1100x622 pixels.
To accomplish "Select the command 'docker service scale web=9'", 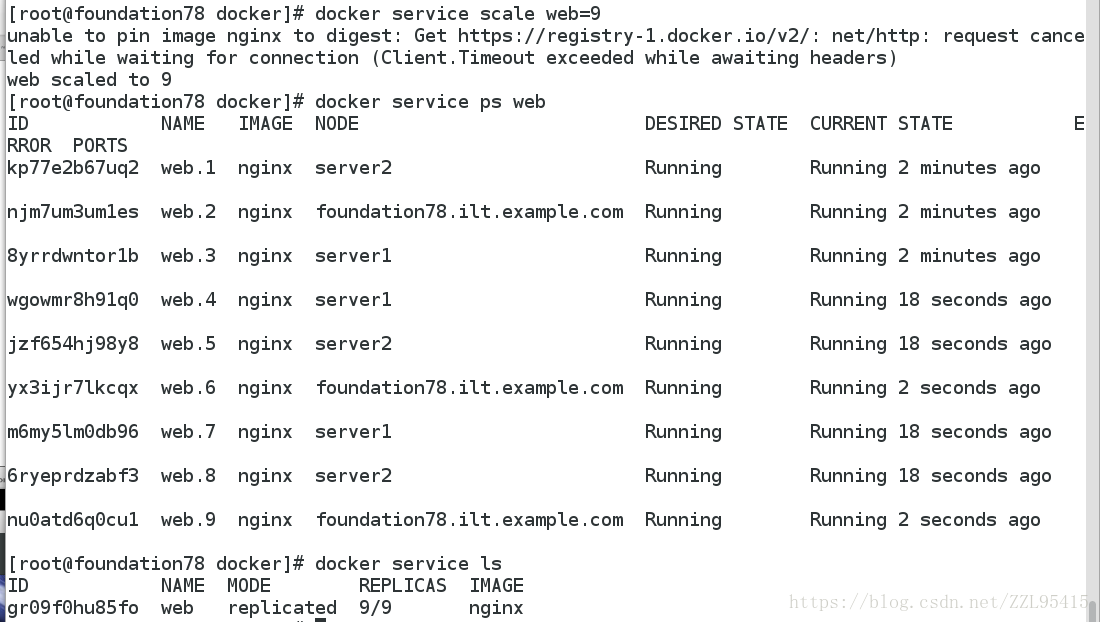I will 457,13.
